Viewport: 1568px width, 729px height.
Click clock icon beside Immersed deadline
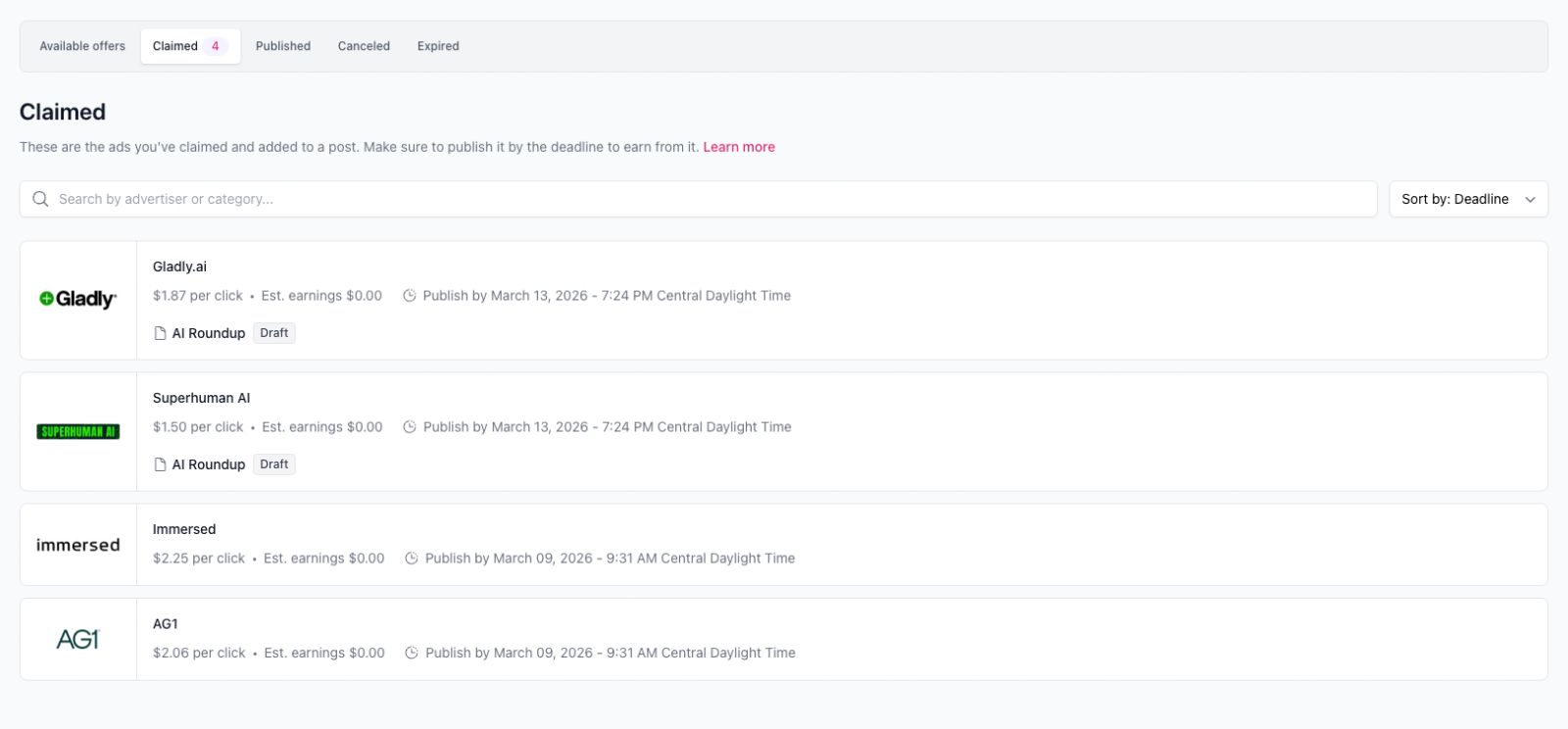tap(412, 559)
